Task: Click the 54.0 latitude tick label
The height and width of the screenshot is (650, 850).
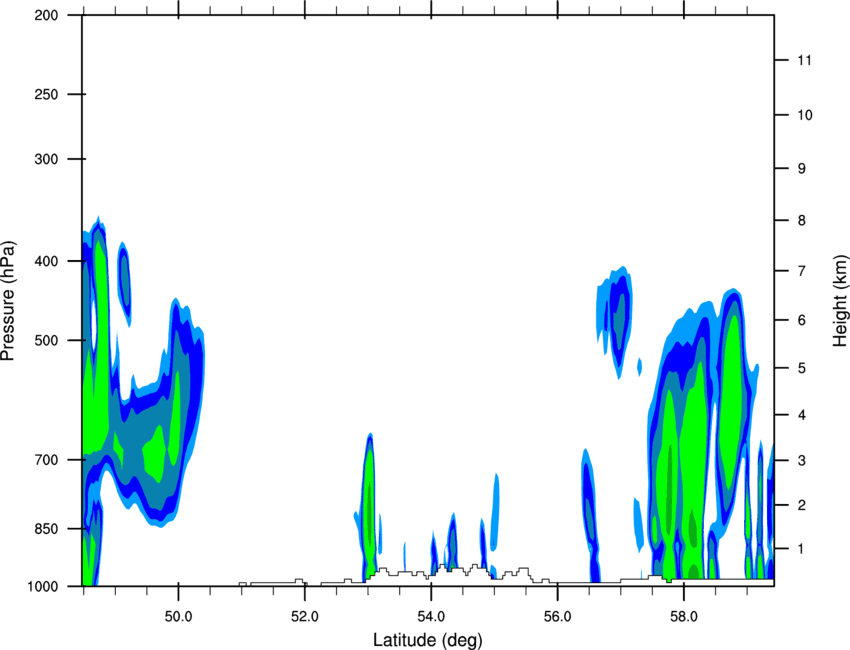Action: 431,617
